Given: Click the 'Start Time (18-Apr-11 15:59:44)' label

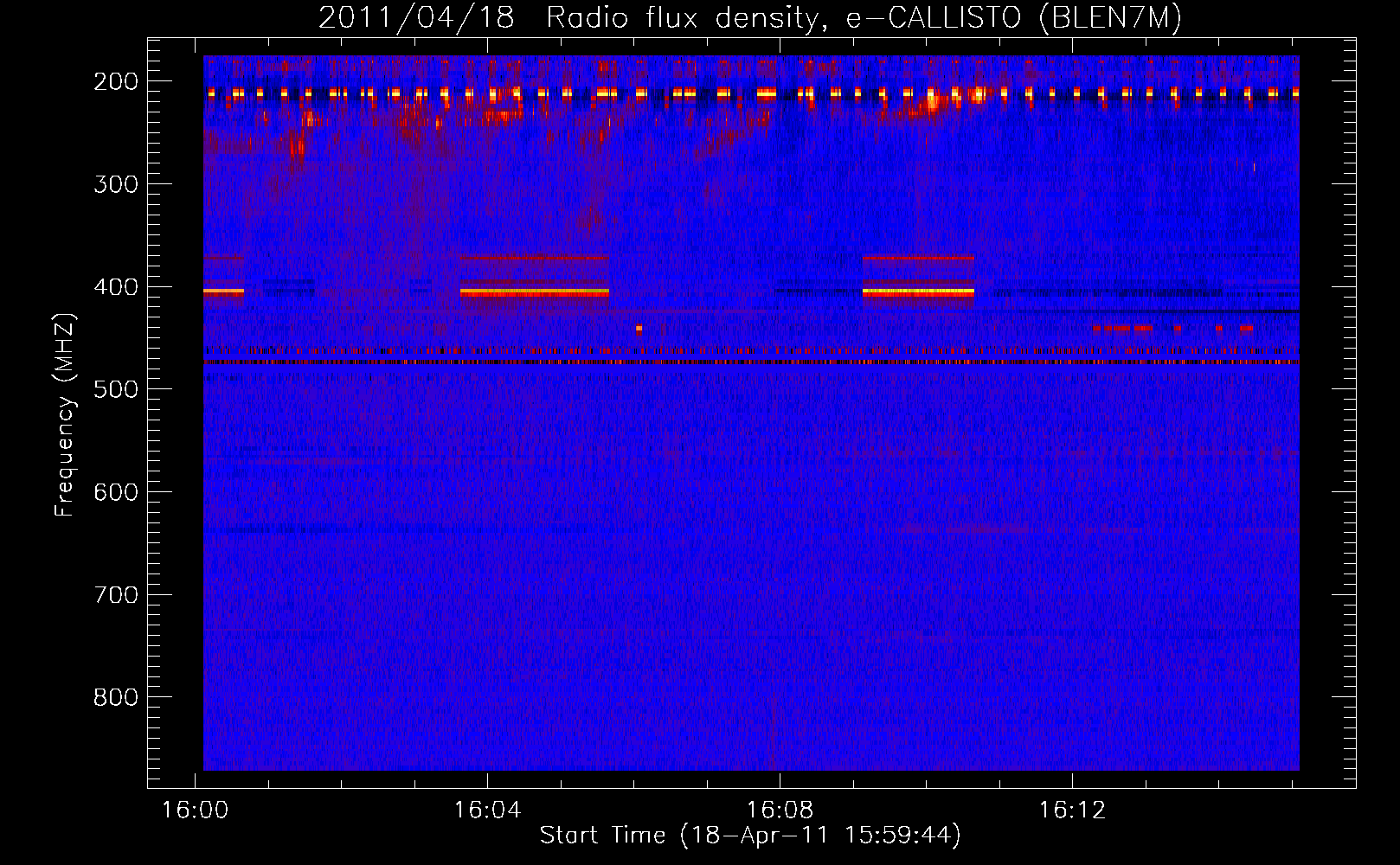Looking at the screenshot, I should tap(750, 836).
